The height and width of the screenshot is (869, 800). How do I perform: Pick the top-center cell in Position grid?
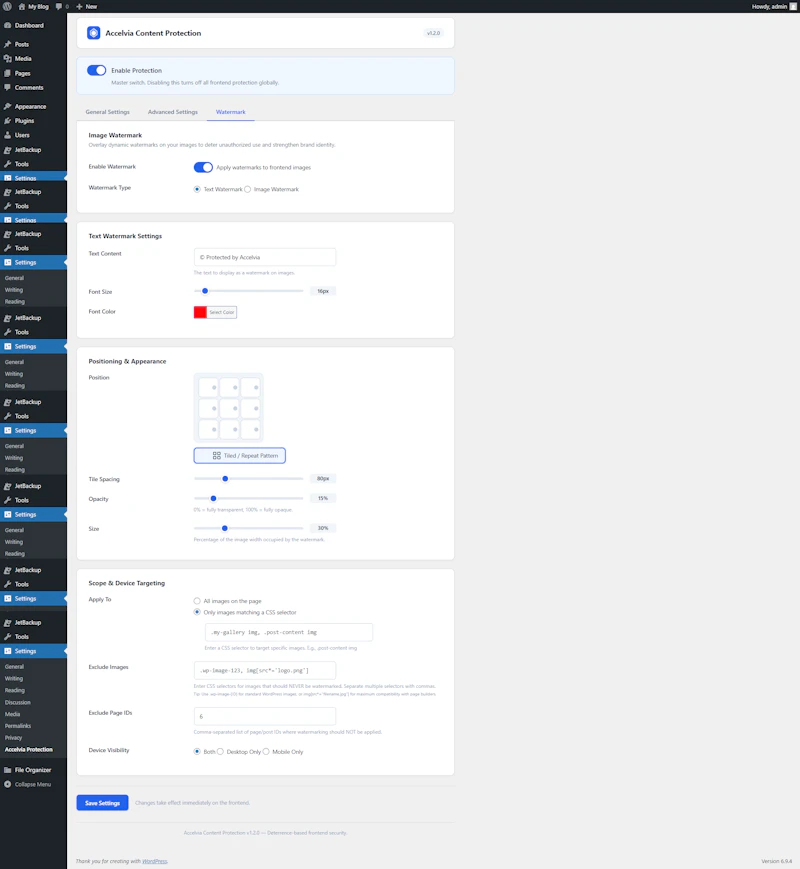coord(230,387)
